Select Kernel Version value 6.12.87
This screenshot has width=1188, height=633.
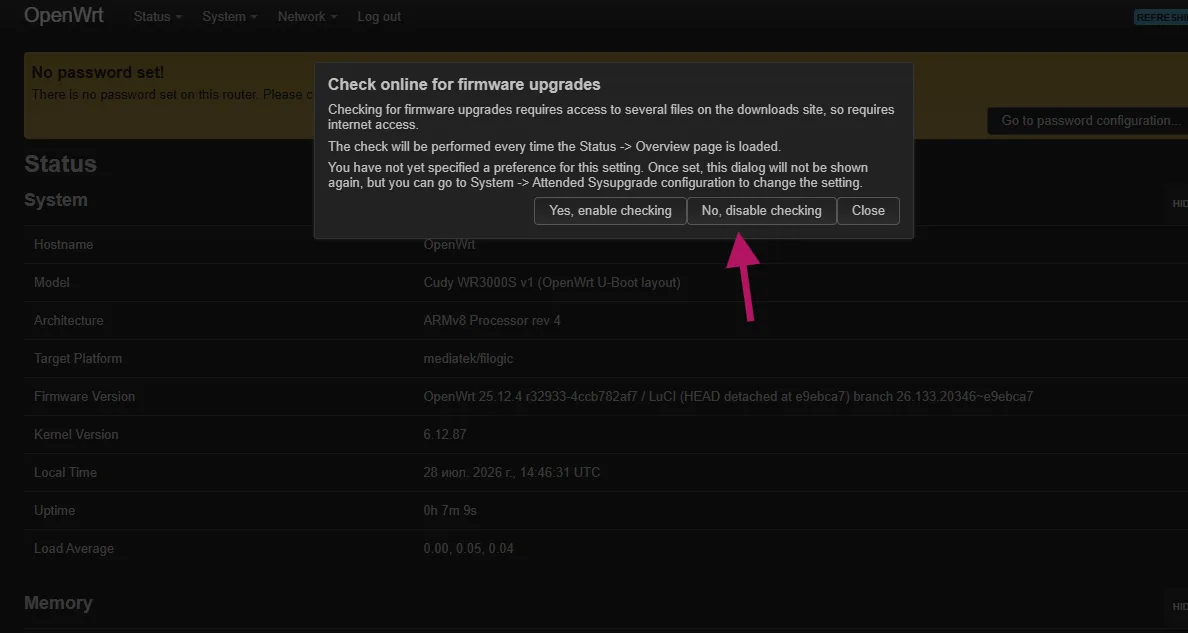point(445,434)
